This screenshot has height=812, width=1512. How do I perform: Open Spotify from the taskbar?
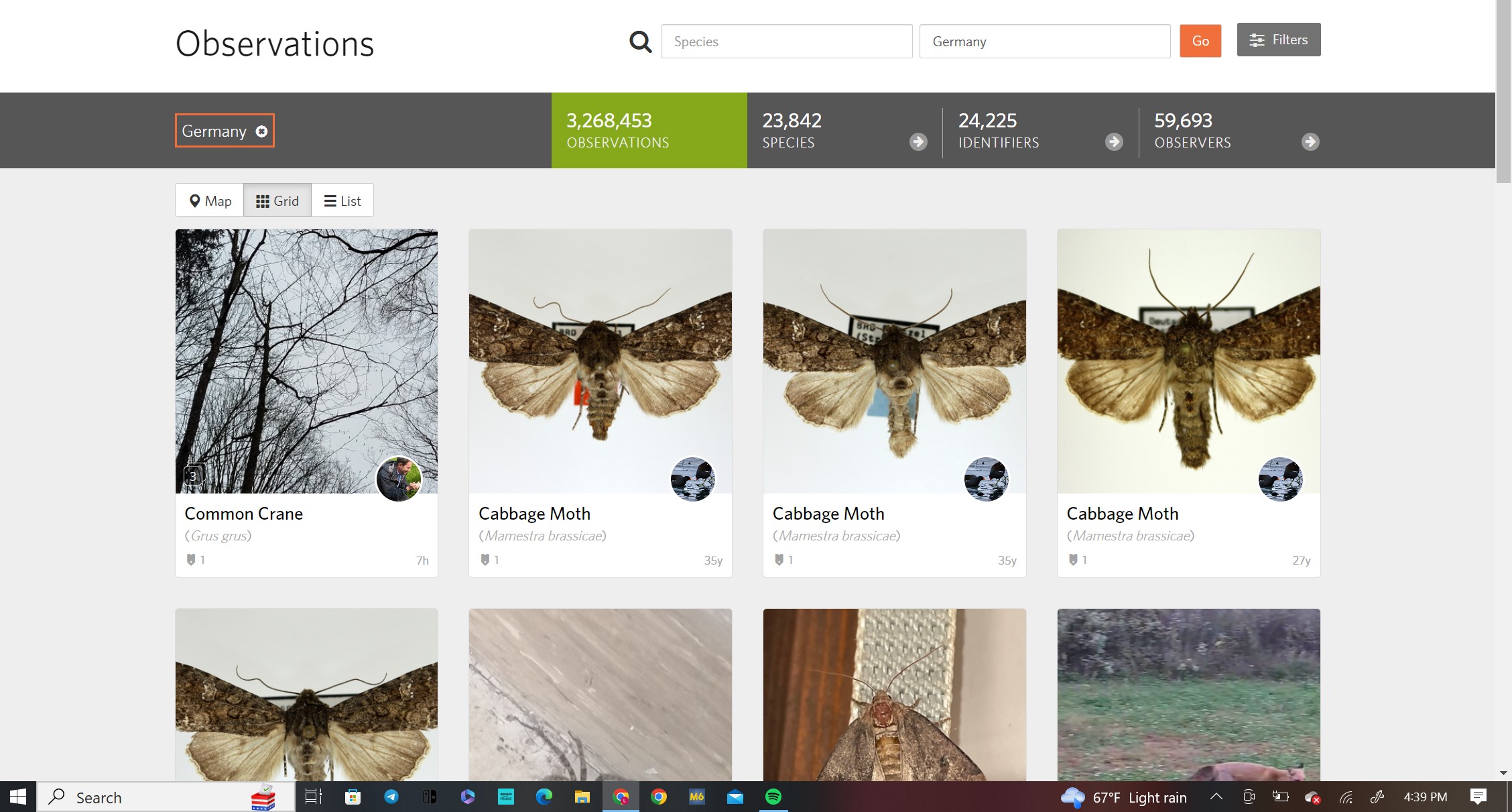click(773, 797)
